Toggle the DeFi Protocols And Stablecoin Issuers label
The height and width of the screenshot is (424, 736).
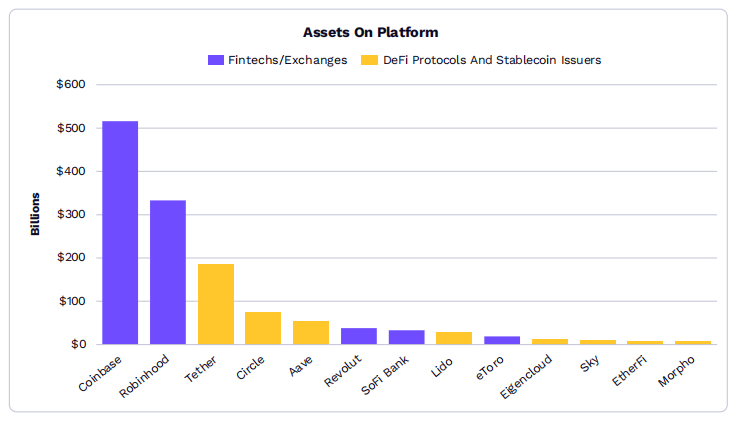point(492,60)
